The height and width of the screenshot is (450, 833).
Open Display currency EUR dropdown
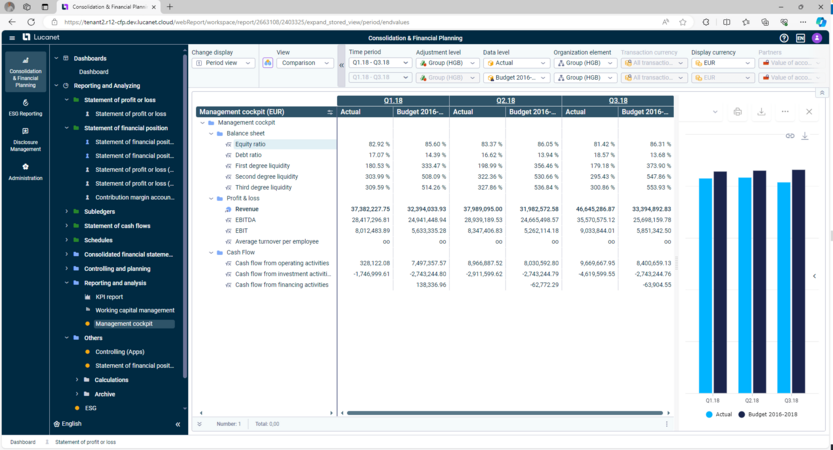pos(722,63)
